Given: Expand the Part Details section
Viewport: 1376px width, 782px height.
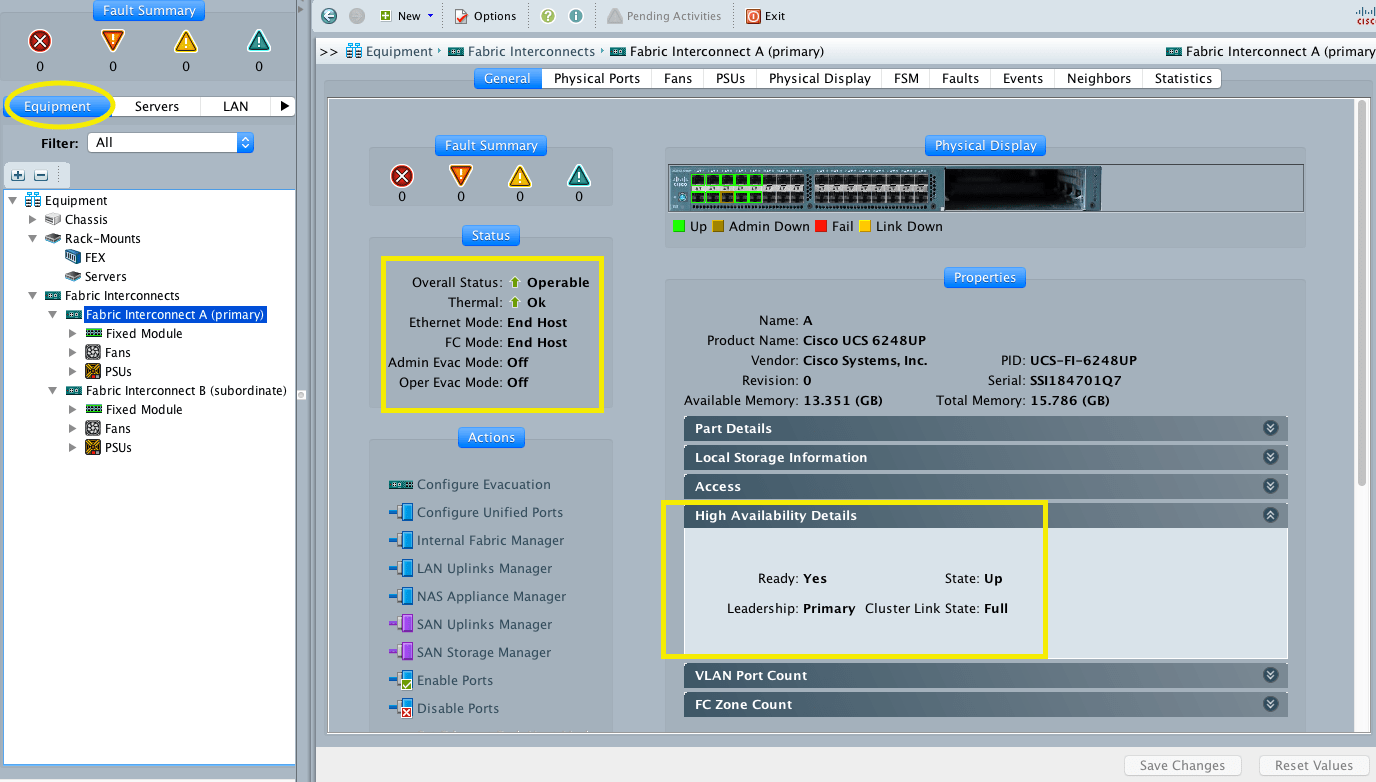Looking at the screenshot, I should 1270,429.
